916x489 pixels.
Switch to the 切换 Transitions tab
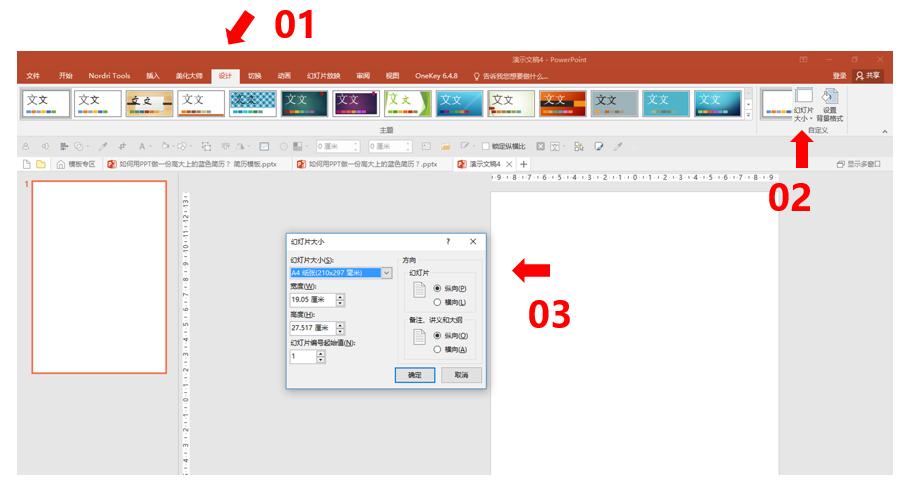point(254,76)
